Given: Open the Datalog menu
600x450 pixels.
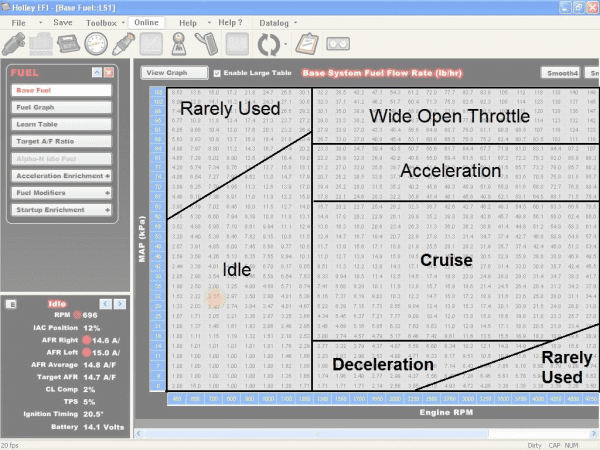Looking at the screenshot, I should click(274, 23).
